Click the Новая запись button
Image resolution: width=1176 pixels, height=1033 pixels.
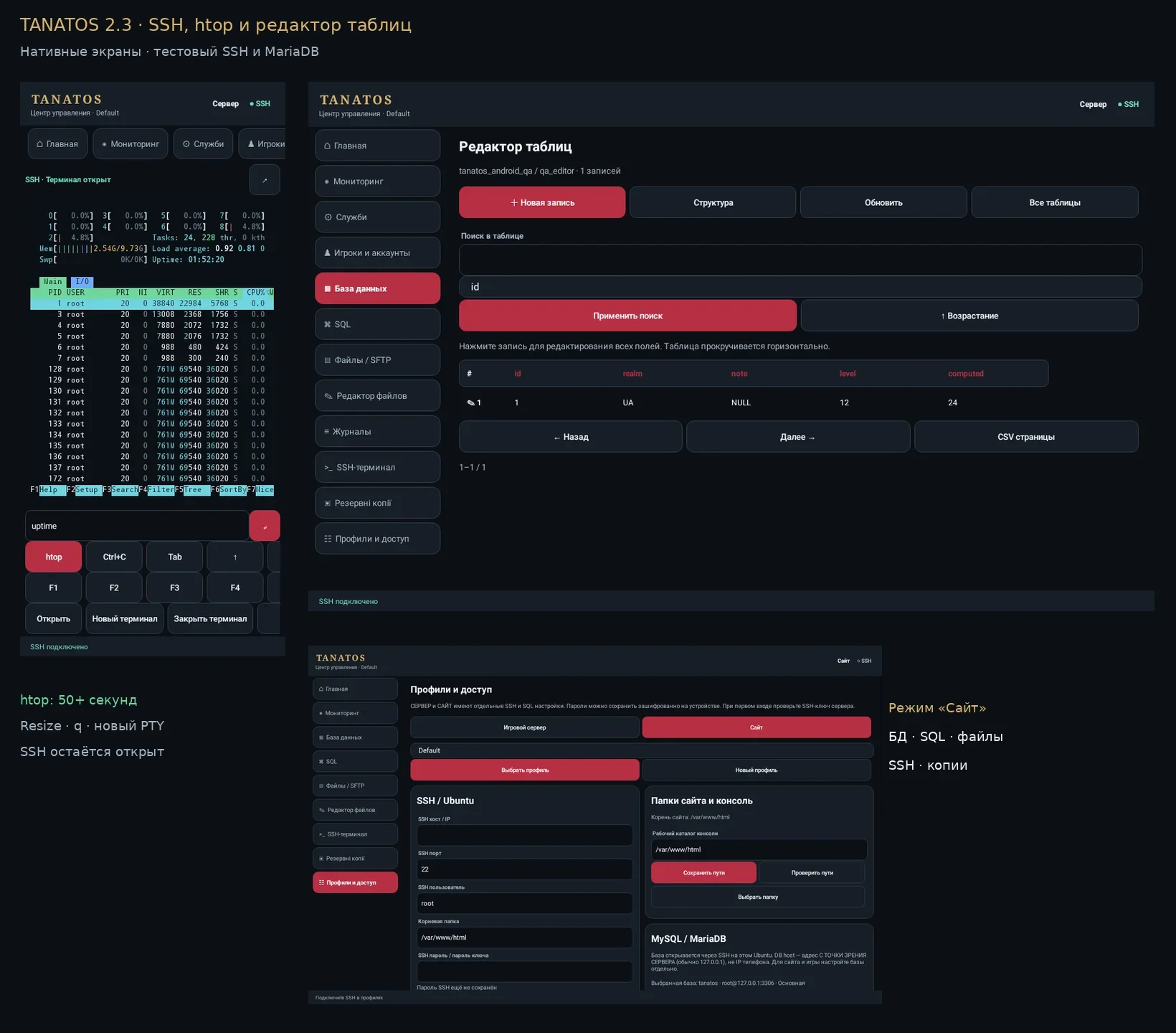542,202
